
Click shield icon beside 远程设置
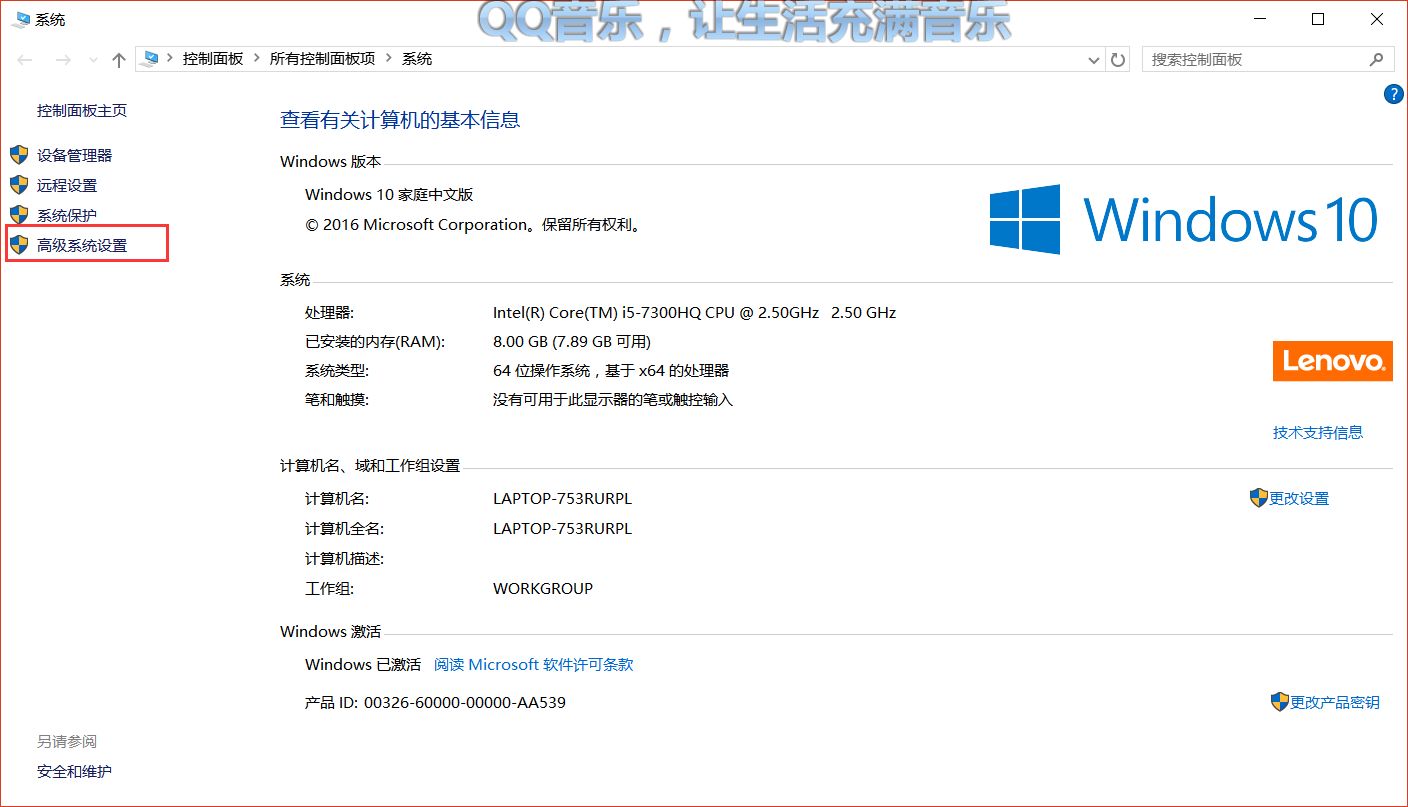(19, 185)
